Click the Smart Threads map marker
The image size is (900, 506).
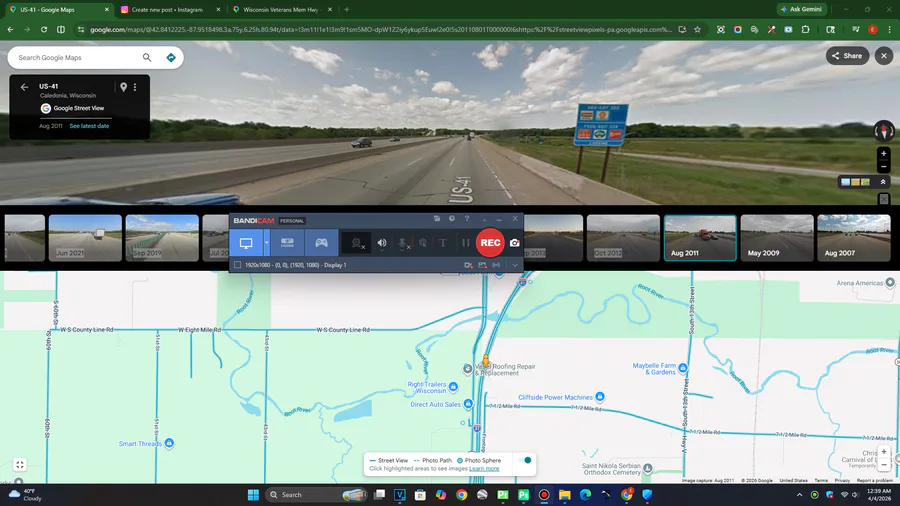pyautogui.click(x=169, y=443)
